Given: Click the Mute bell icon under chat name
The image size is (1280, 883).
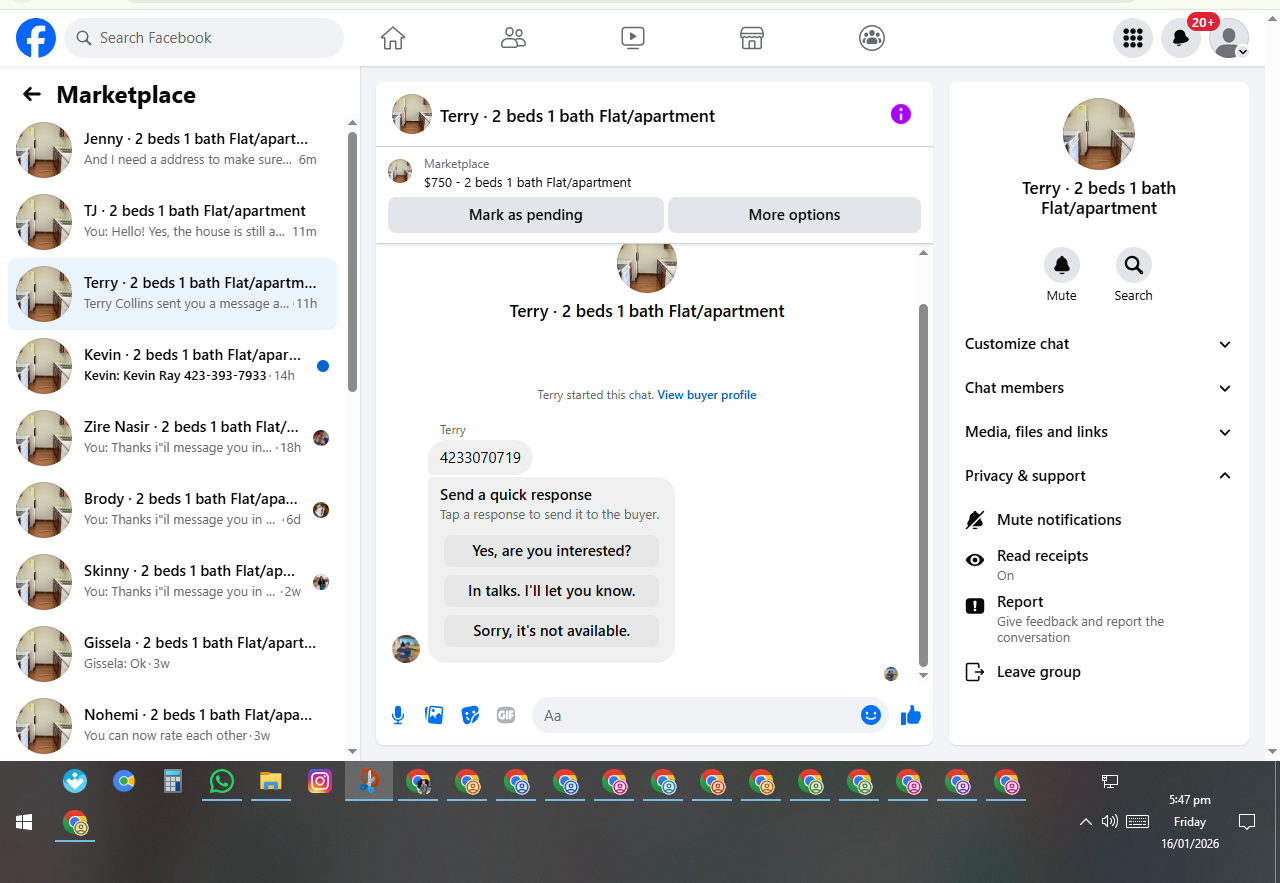Looking at the screenshot, I should (1062, 265).
